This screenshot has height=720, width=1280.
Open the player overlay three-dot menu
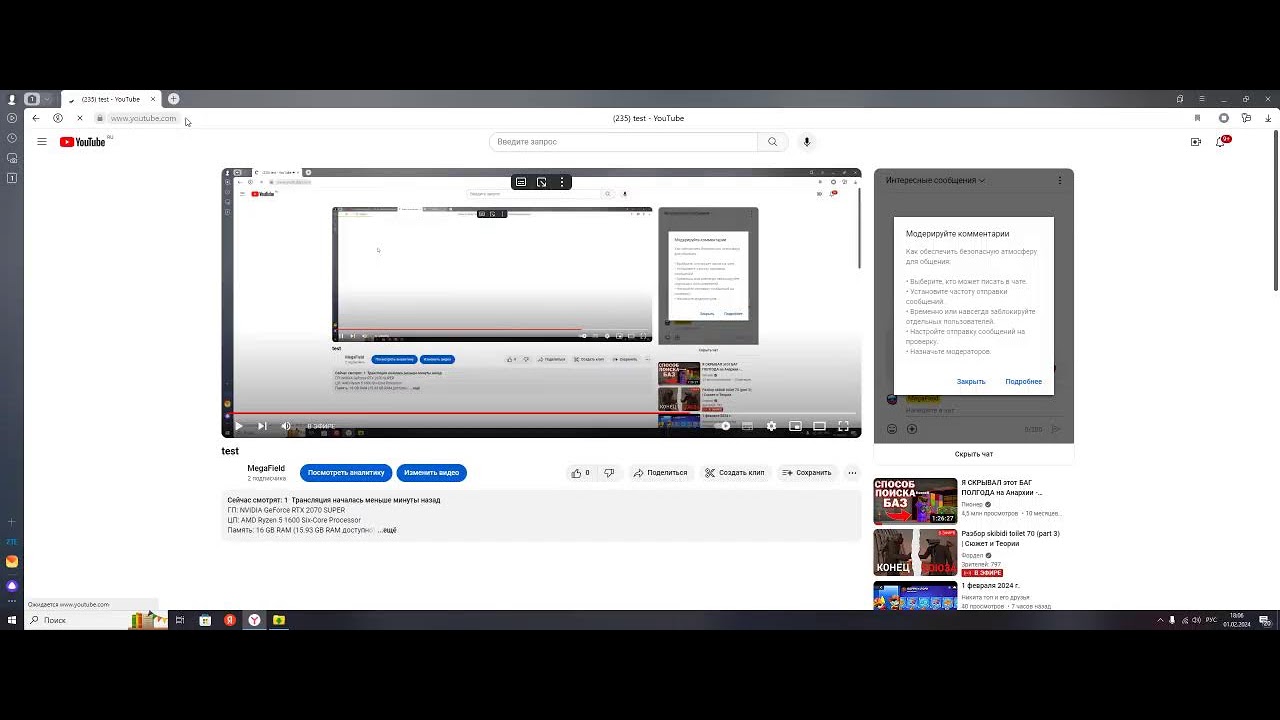[562, 182]
